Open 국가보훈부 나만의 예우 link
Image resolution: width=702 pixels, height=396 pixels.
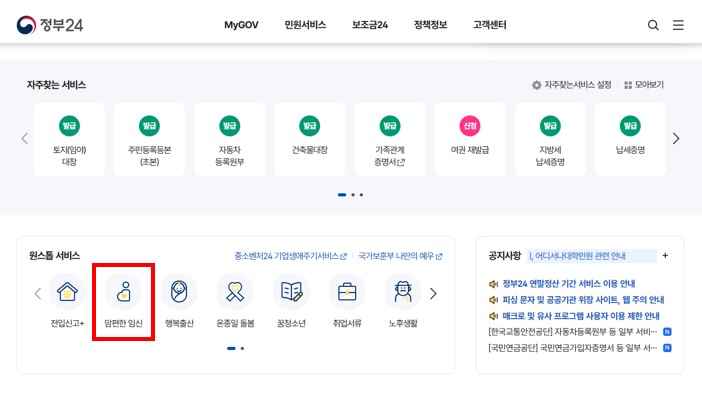(x=400, y=256)
